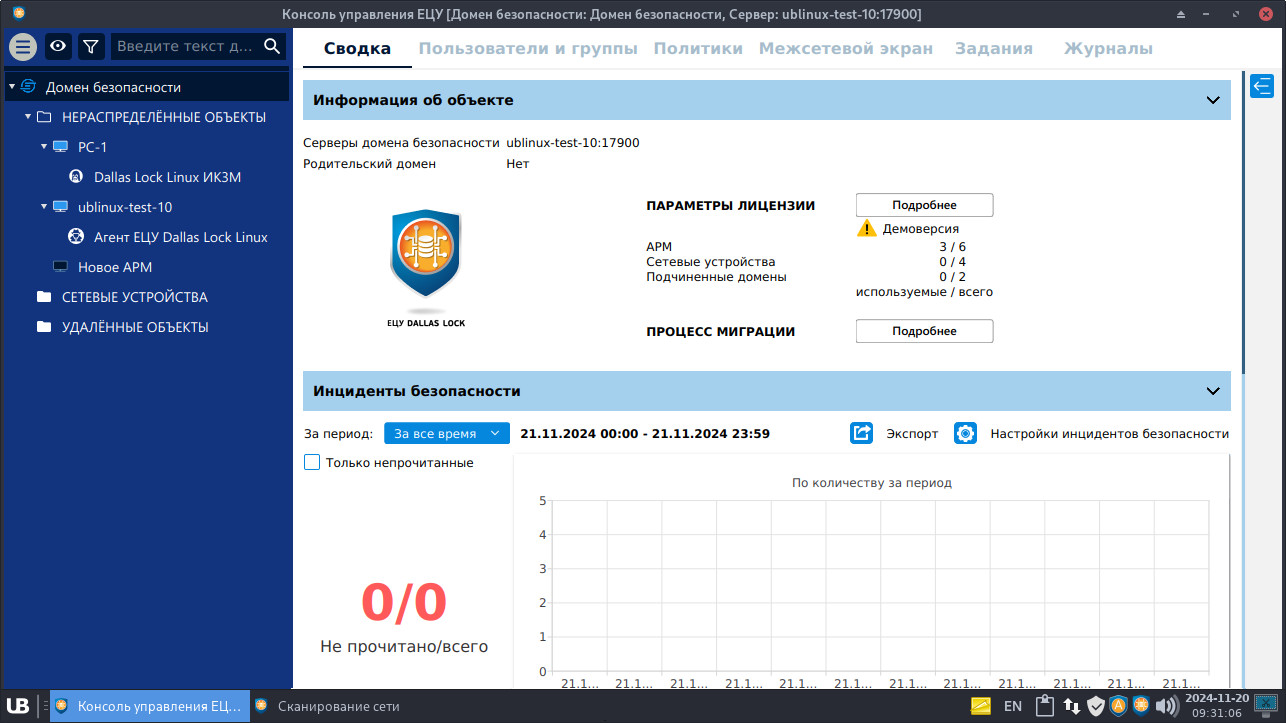This screenshot has width=1286, height=723.
Task: Click the UB start menu icon
Action: point(17,706)
